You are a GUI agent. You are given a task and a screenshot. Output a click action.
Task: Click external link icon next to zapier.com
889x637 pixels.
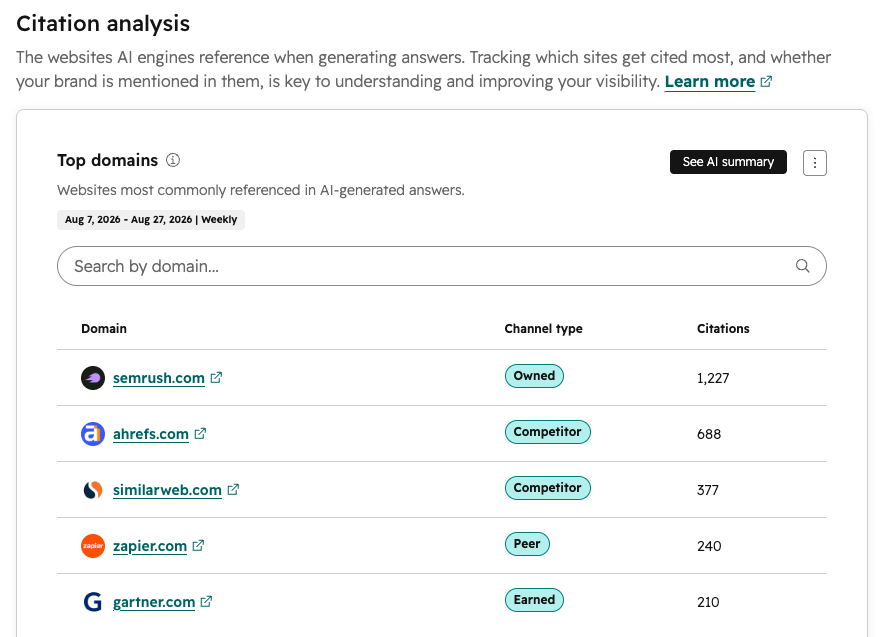[198, 546]
